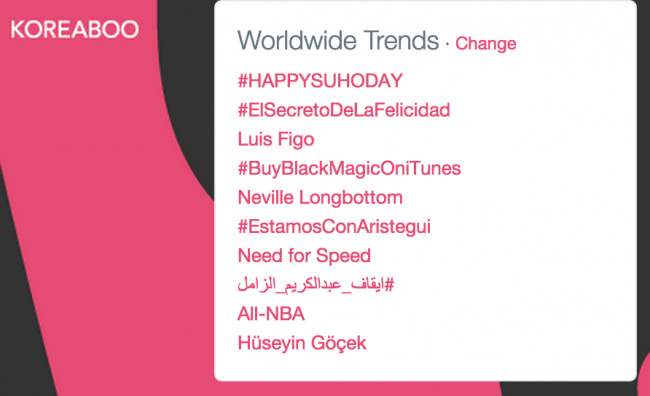The height and width of the screenshot is (396, 650).
Task: Open #BuyBlackMagicOniTunes trending hashtag
Action: [349, 168]
